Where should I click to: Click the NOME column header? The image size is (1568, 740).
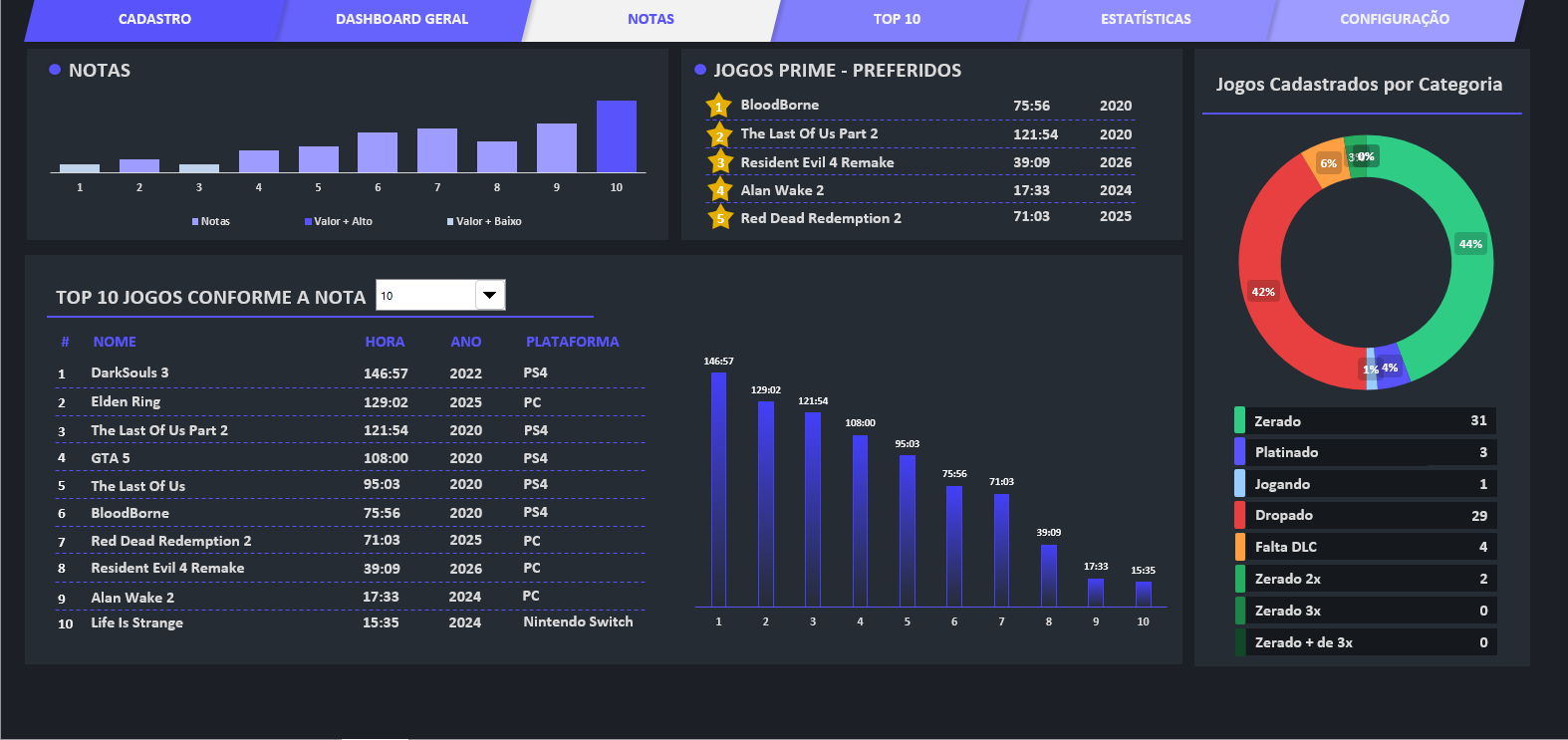coord(115,342)
